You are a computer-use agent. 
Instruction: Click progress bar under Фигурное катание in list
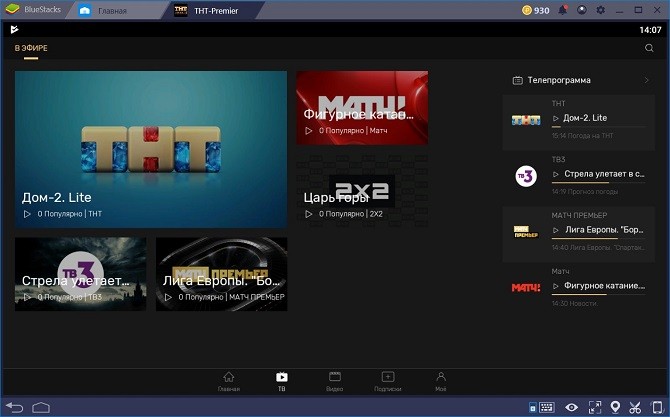click(x=599, y=294)
